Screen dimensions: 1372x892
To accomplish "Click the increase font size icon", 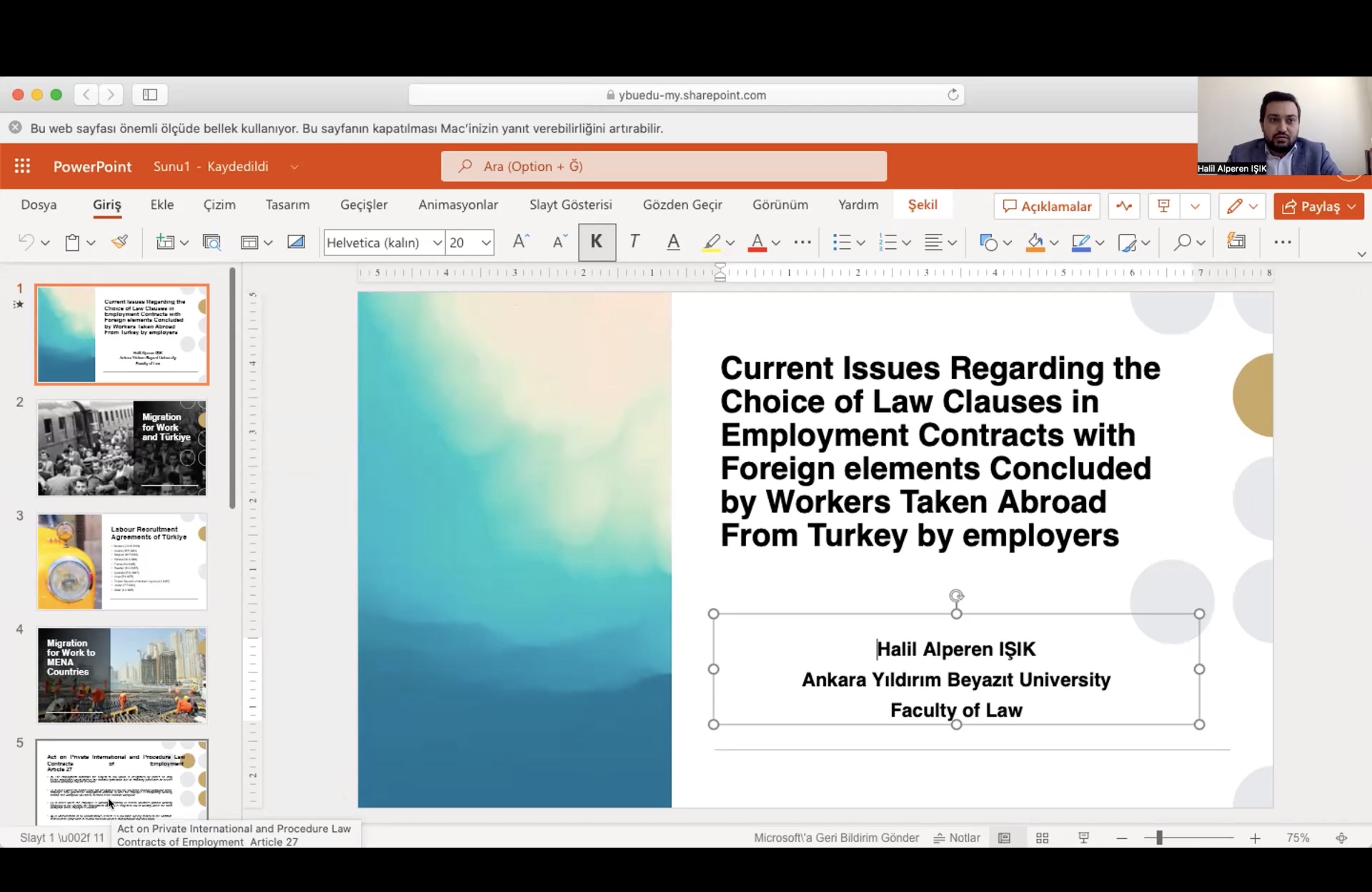I will [520, 242].
